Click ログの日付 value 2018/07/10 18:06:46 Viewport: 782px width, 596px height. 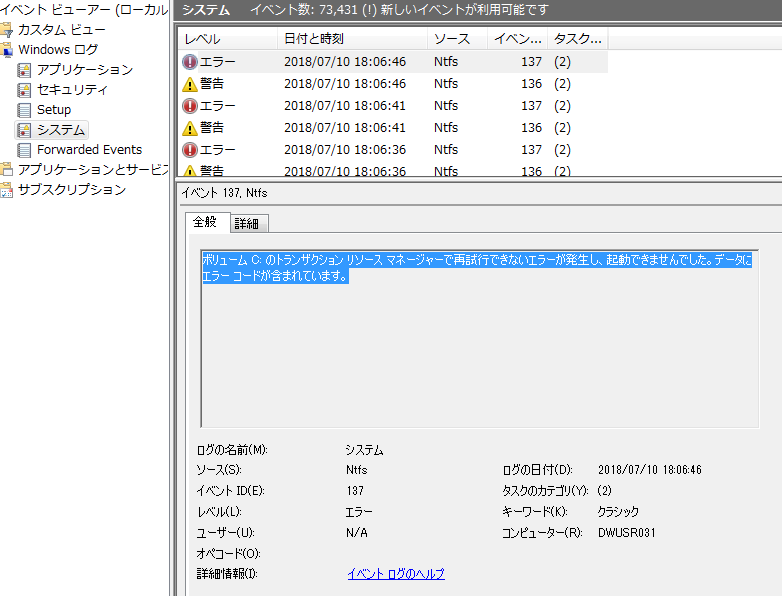(x=650, y=470)
